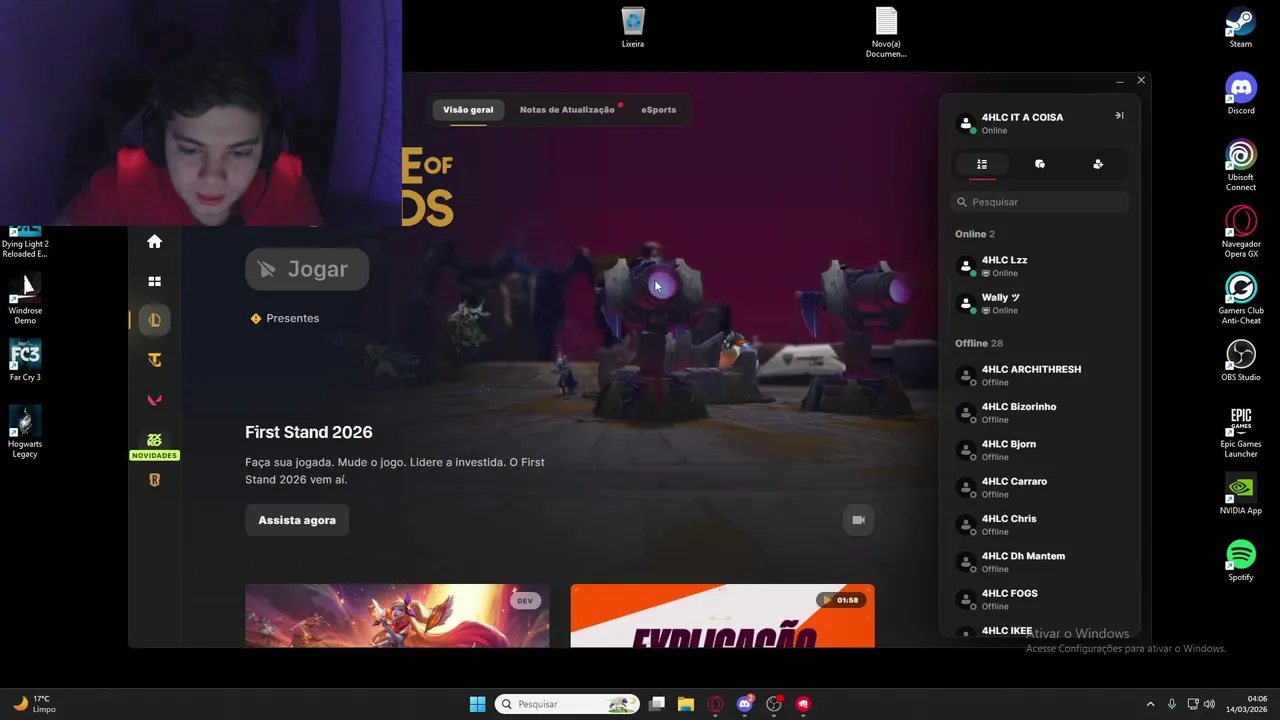
Task: Open NVIDIA App desktop shortcut
Action: tap(1241, 494)
